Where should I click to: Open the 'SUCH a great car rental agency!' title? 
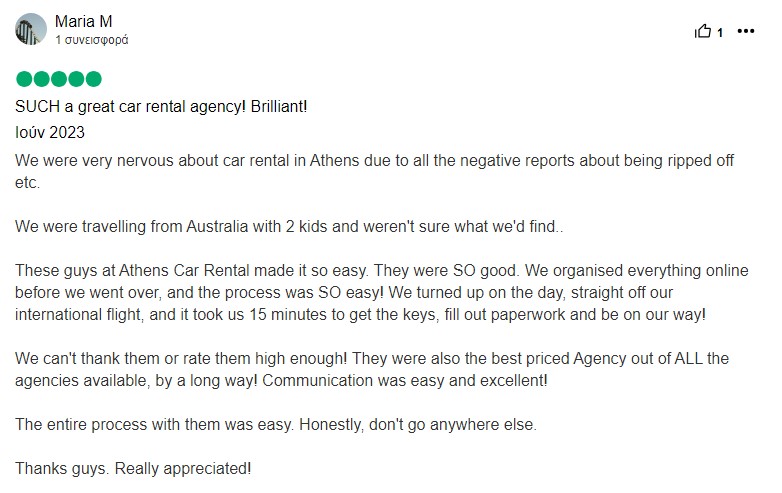click(x=161, y=107)
